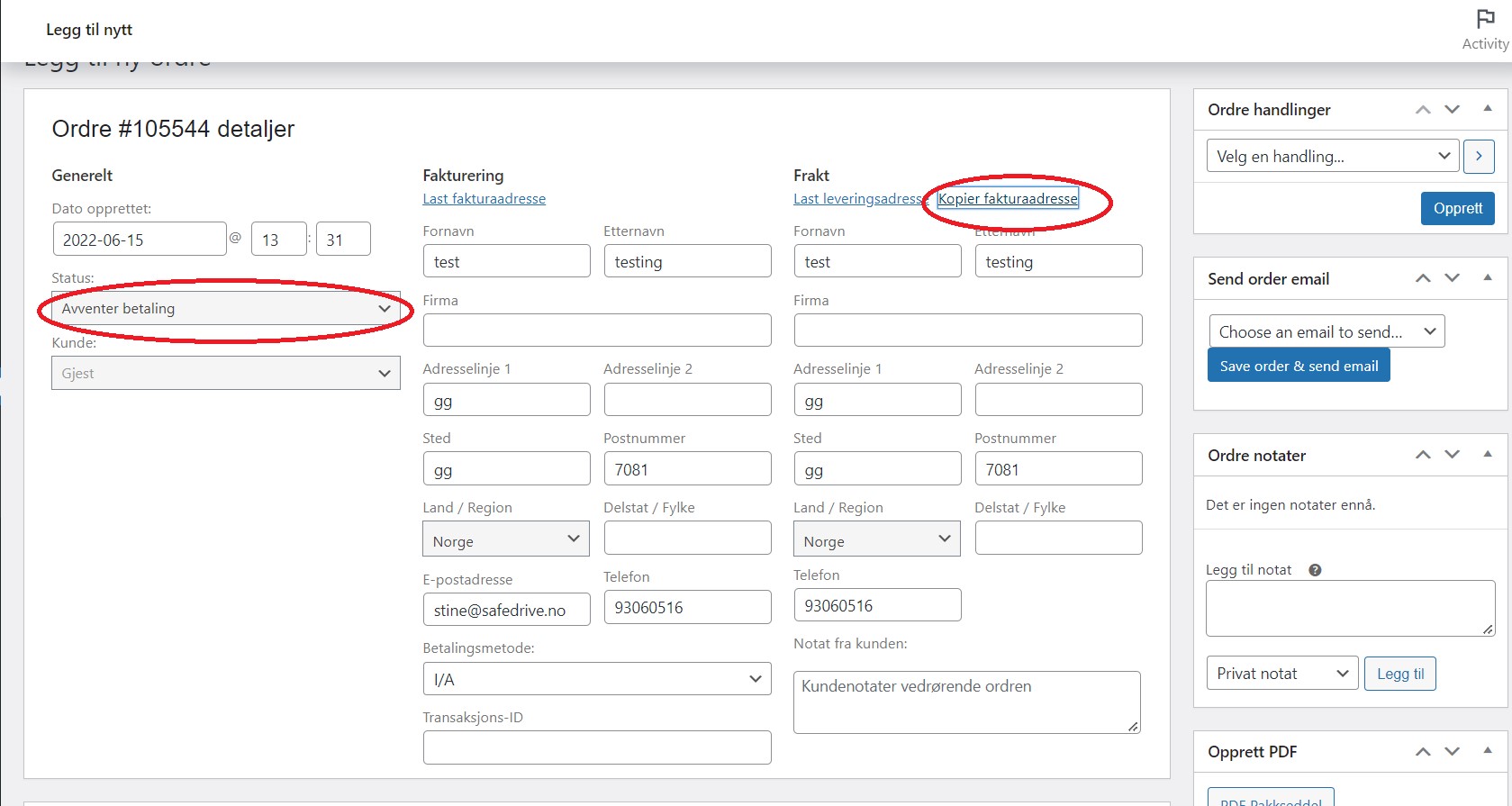
Task: Open the Status dropdown Avventer betaling
Action: pos(225,309)
